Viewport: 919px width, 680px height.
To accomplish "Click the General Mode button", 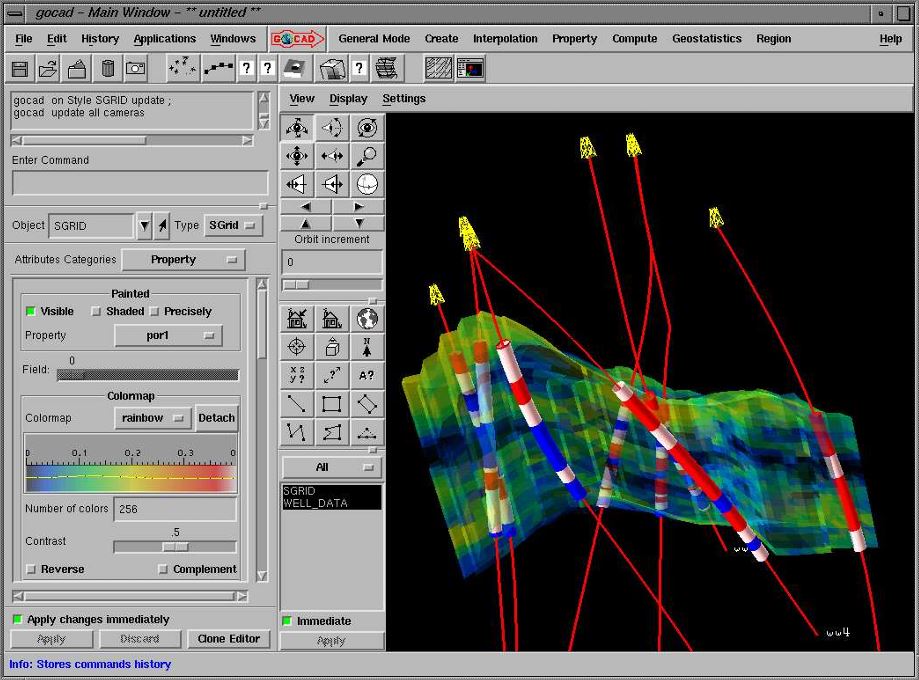I will pyautogui.click(x=374, y=39).
